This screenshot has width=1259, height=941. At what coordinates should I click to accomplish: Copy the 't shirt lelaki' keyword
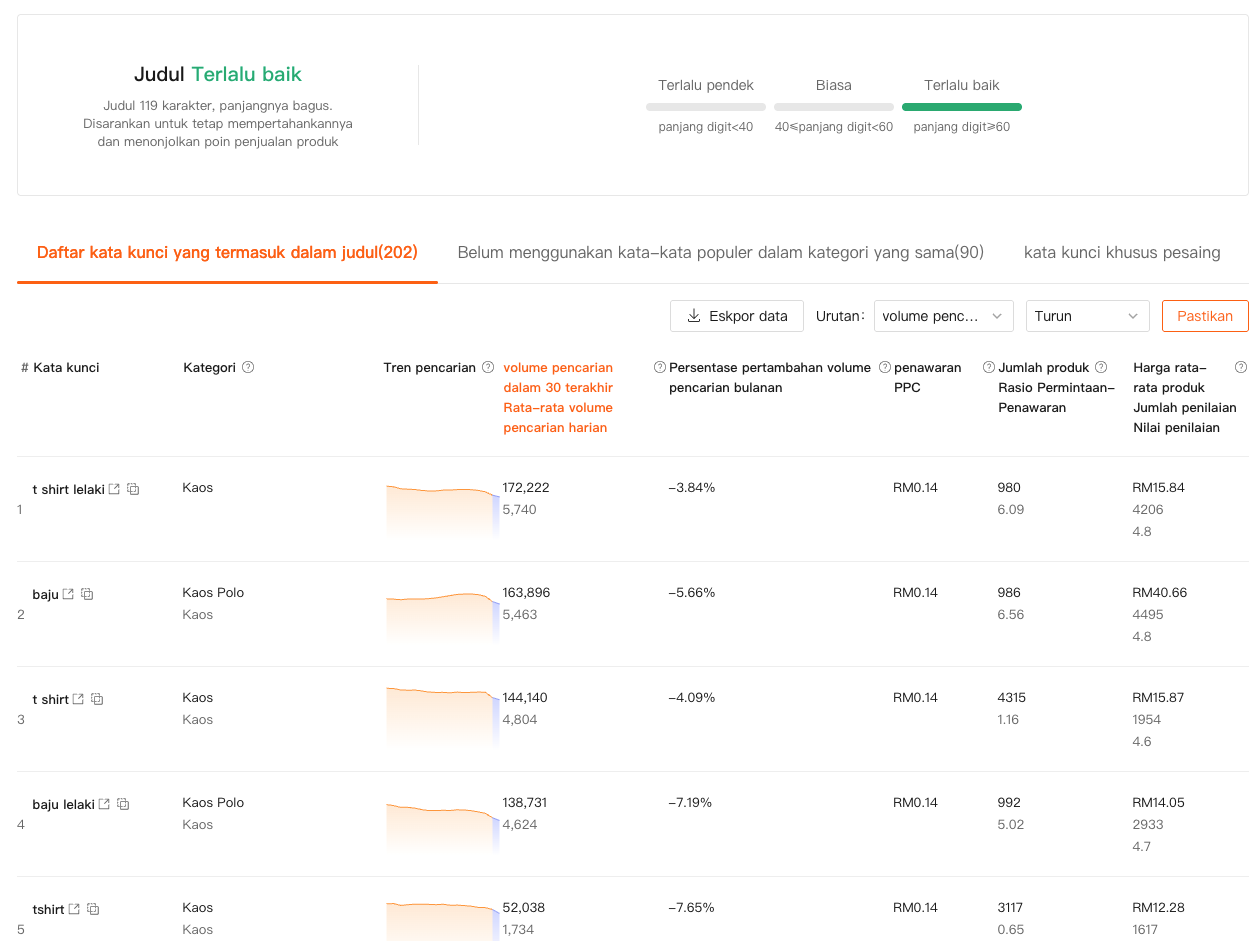tap(133, 489)
